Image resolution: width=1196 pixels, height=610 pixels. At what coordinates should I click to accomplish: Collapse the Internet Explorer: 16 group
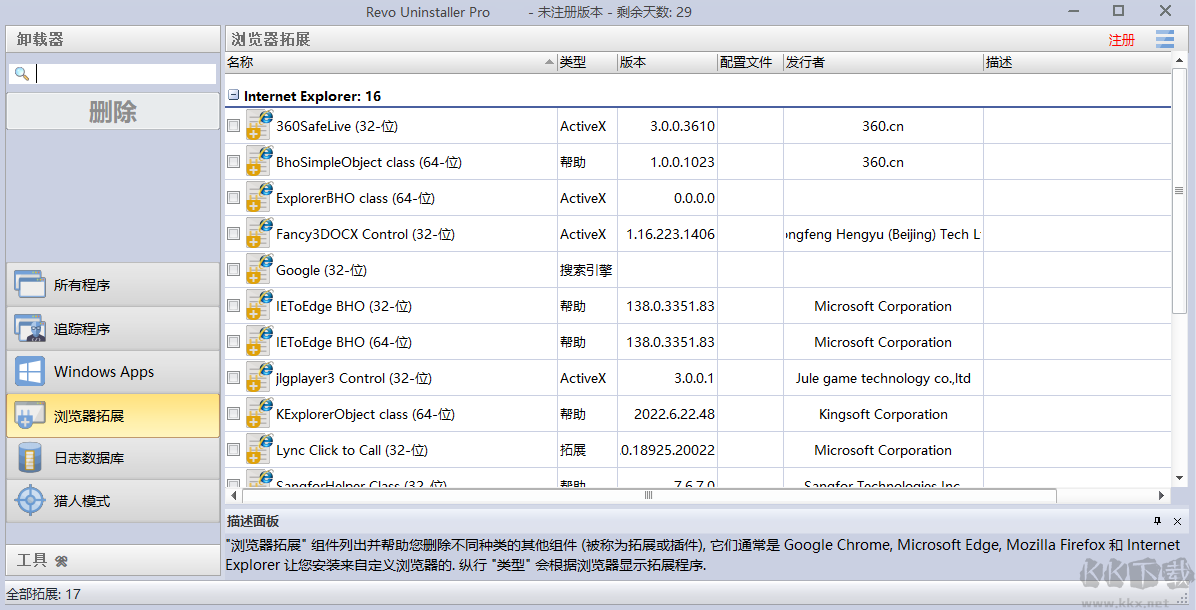233,95
